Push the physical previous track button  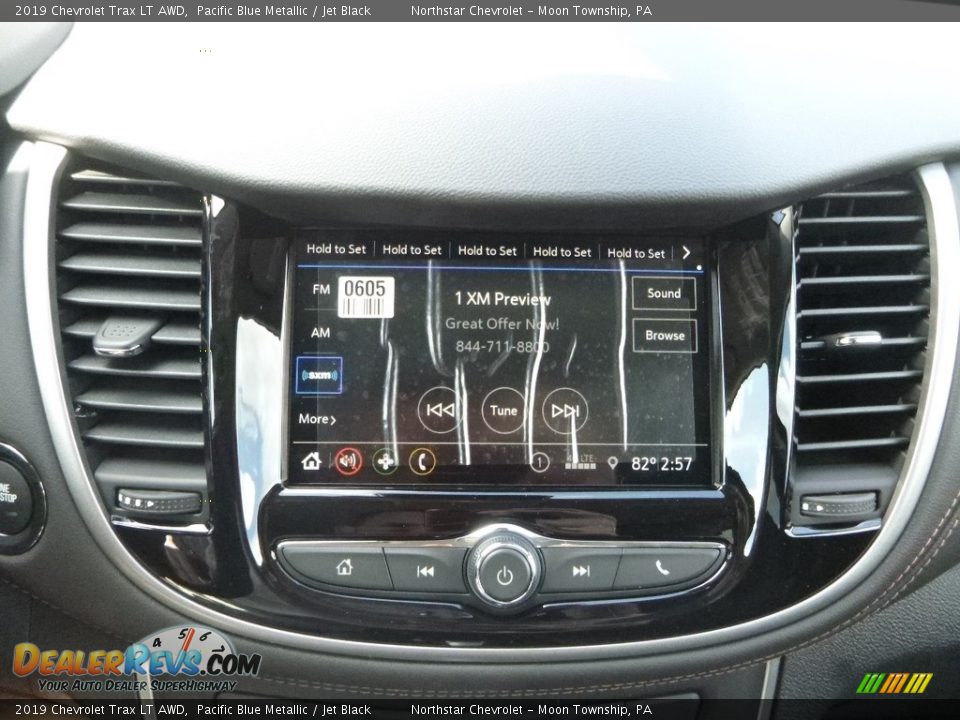[x=425, y=571]
